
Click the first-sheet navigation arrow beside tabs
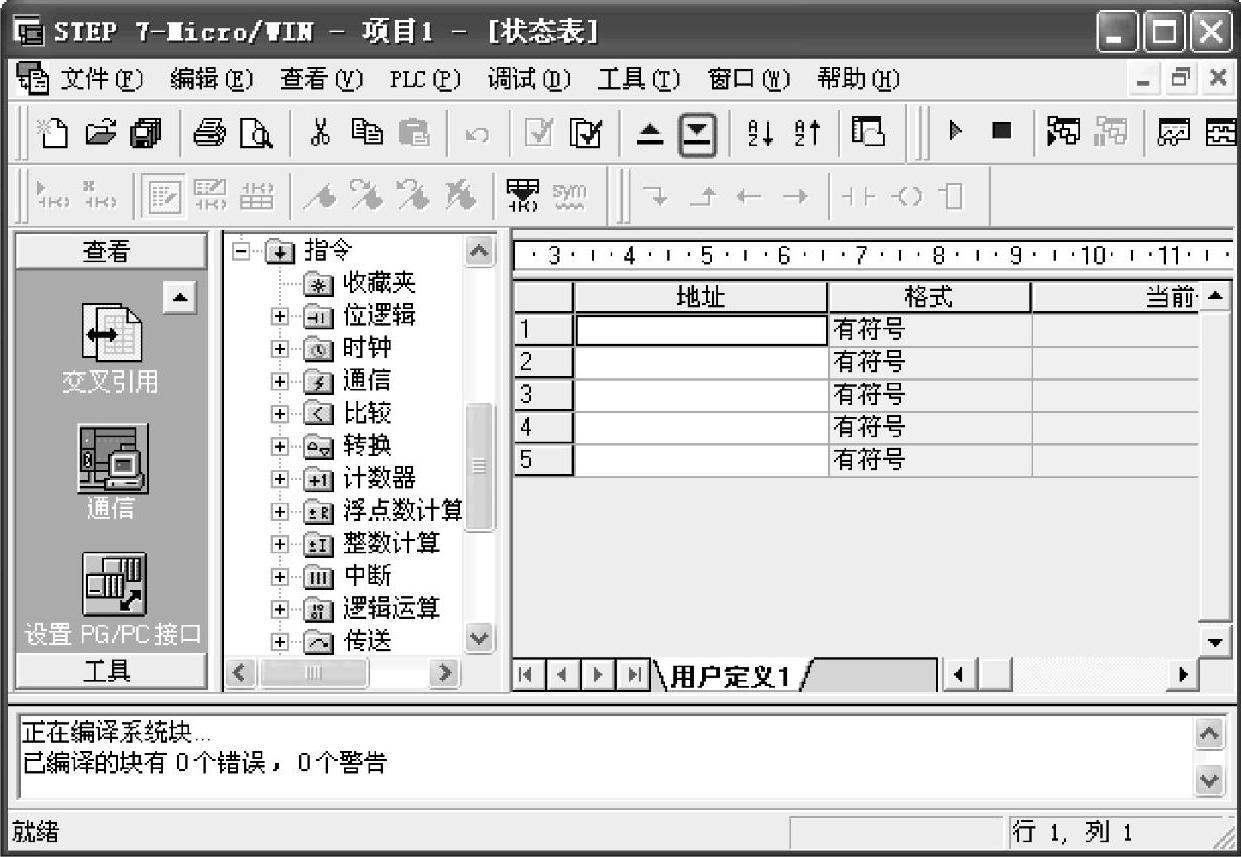coord(528,675)
